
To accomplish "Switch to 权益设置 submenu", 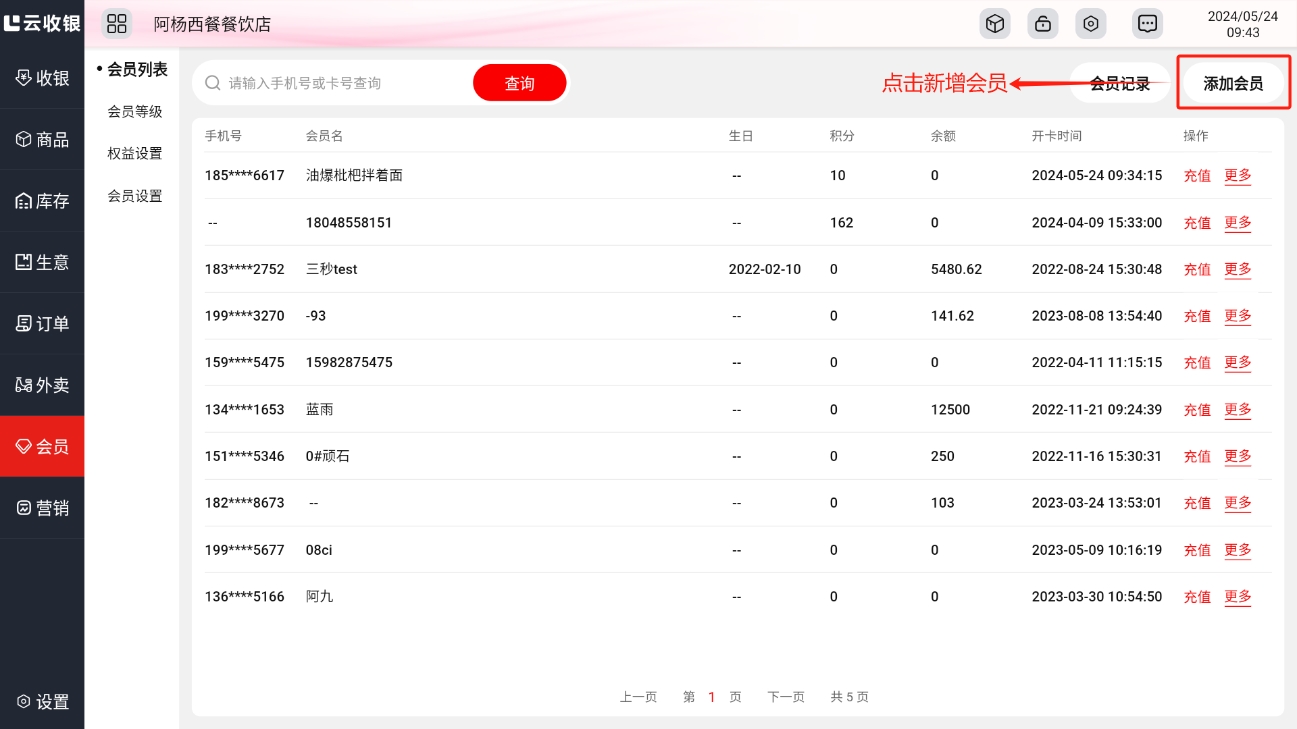I will pos(135,154).
